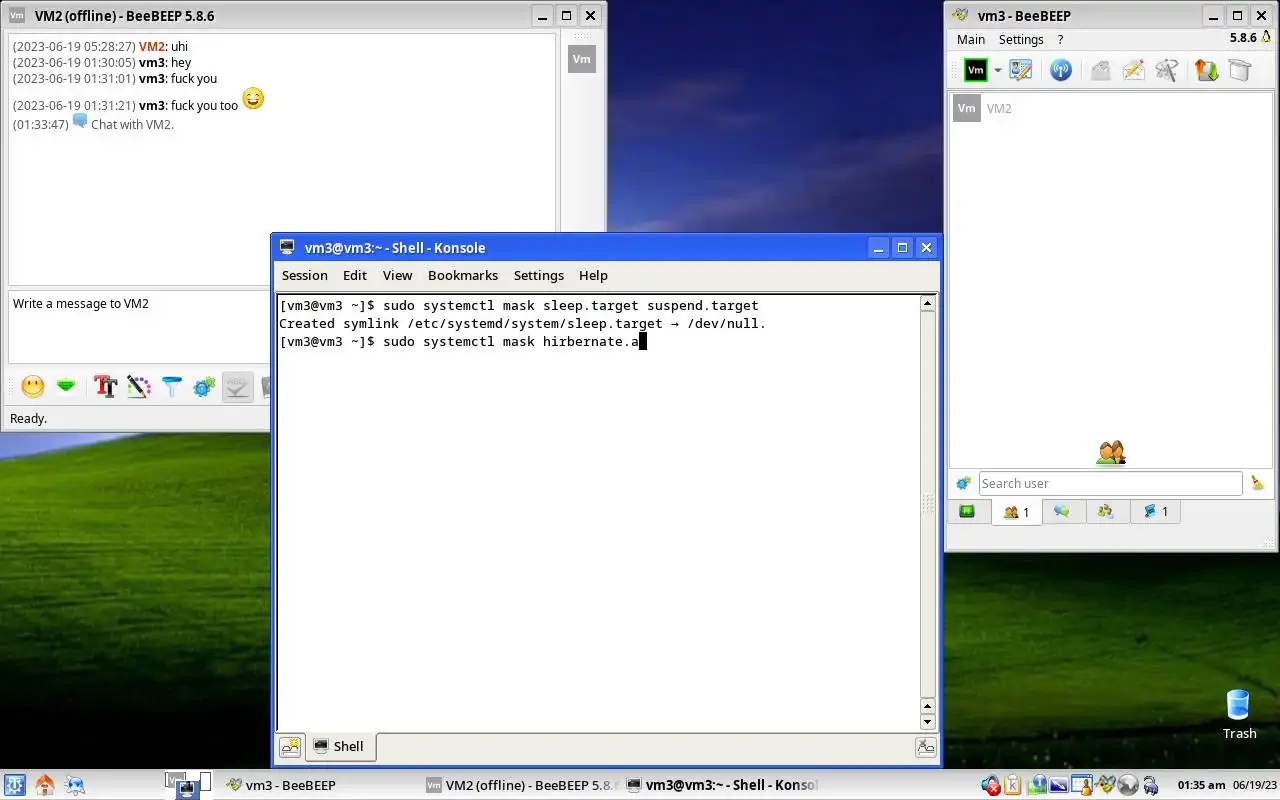The height and width of the screenshot is (800, 1280).
Task: Click the white bucket icon in BeeBEEP toolbar
Action: pyautogui.click(x=1240, y=70)
